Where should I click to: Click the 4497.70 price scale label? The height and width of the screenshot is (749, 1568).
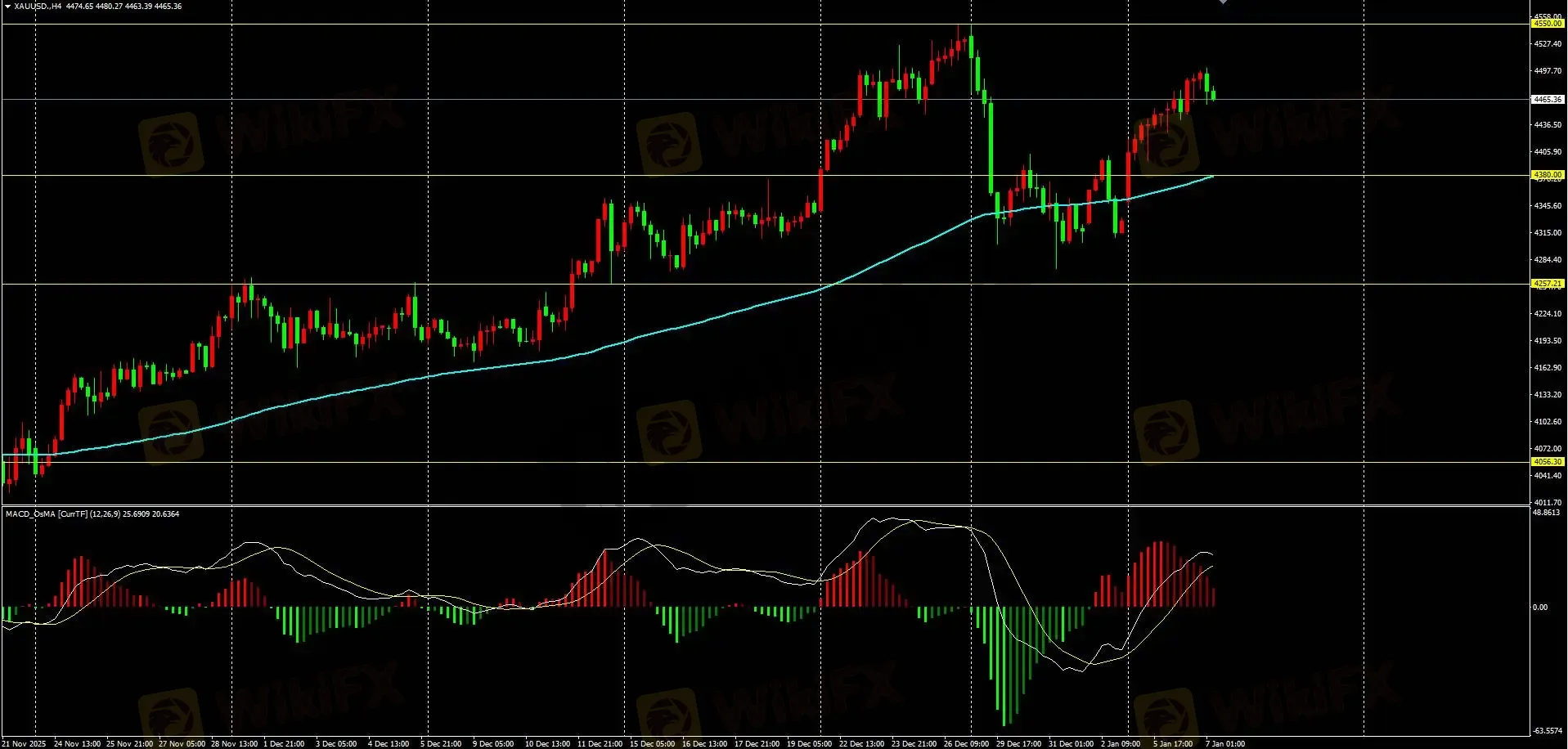pos(1547,71)
